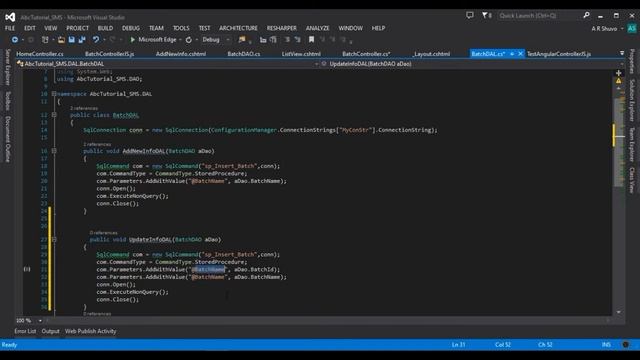Switch to the HomeController.cs tab
This screenshot has height=360, width=640.
pos(40,54)
